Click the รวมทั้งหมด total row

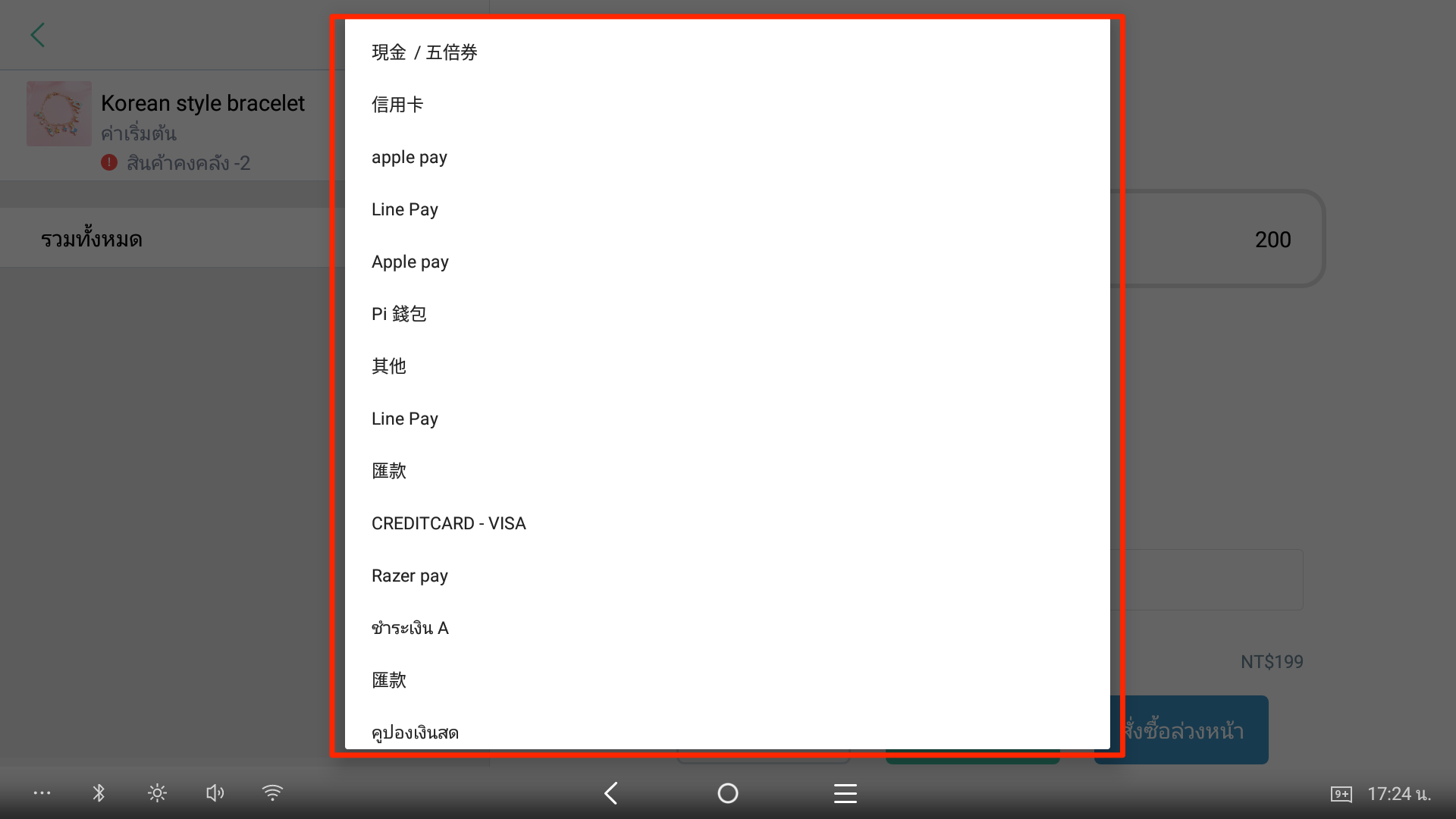coord(167,239)
